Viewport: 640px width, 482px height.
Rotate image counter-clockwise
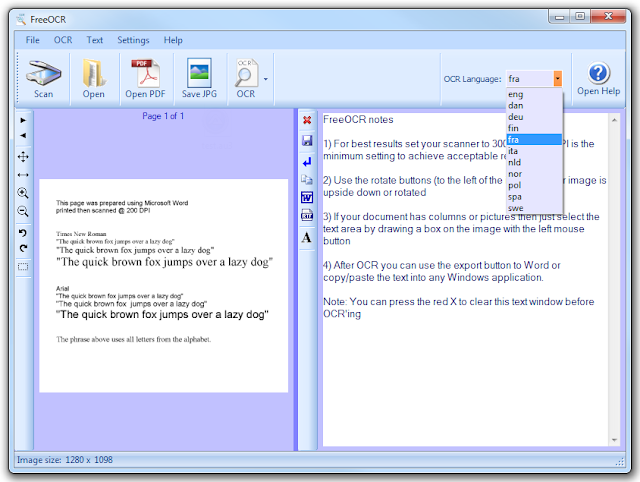coord(23,233)
